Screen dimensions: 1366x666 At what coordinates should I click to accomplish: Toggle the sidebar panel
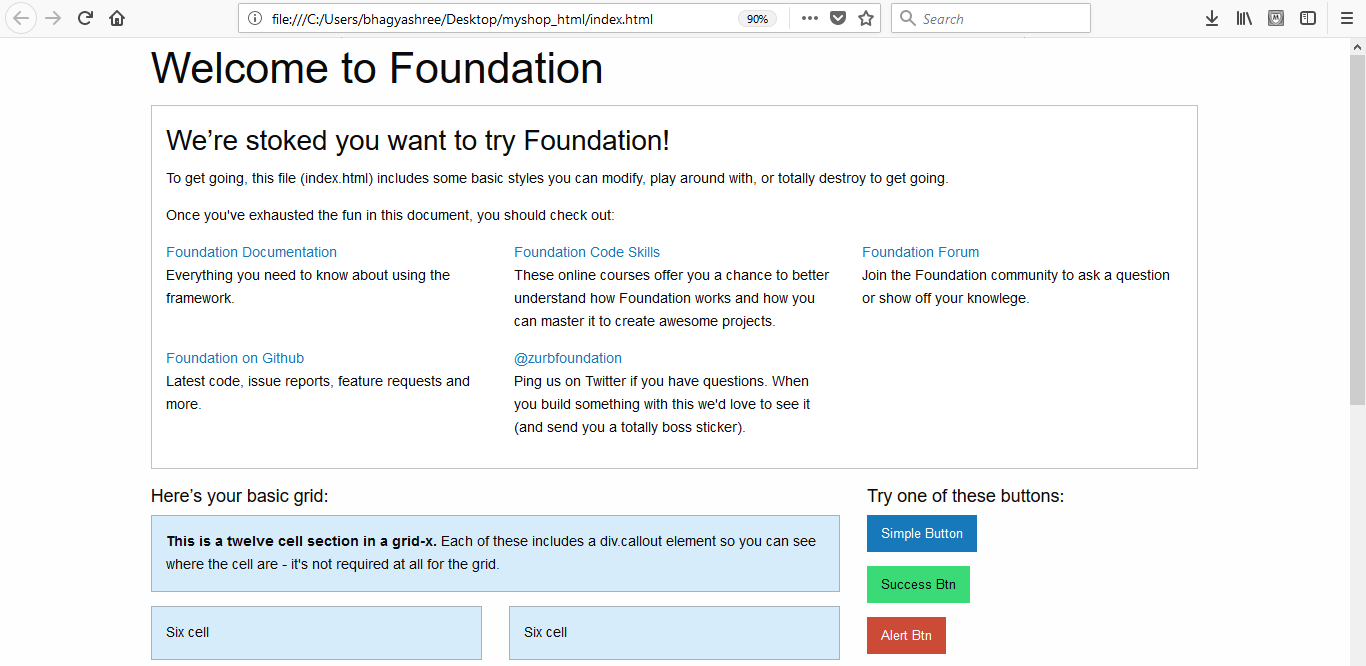(1308, 18)
